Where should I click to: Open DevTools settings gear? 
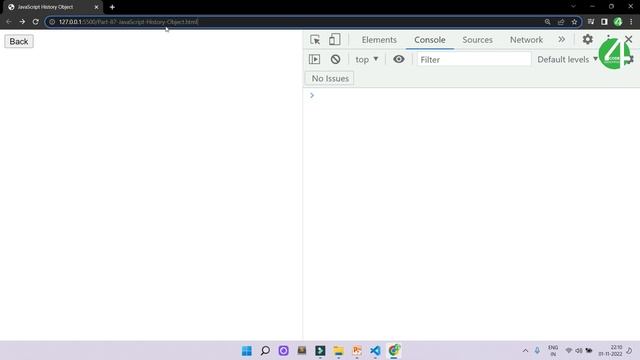pos(587,39)
